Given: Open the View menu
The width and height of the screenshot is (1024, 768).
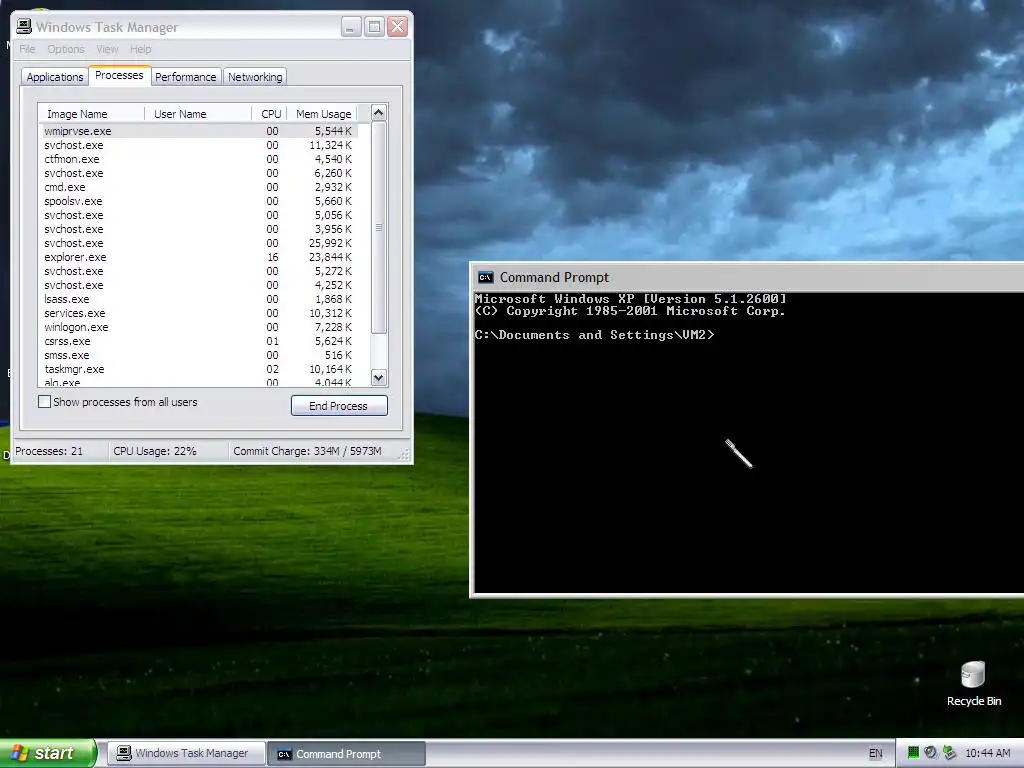Looking at the screenshot, I should pyautogui.click(x=107, y=49).
